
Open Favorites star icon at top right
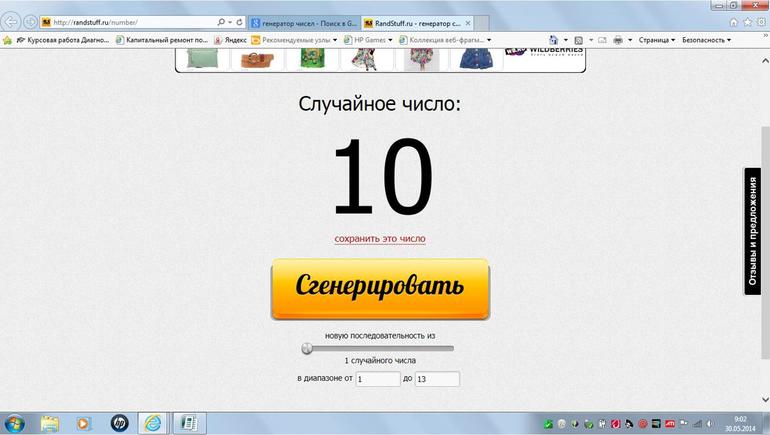747,22
